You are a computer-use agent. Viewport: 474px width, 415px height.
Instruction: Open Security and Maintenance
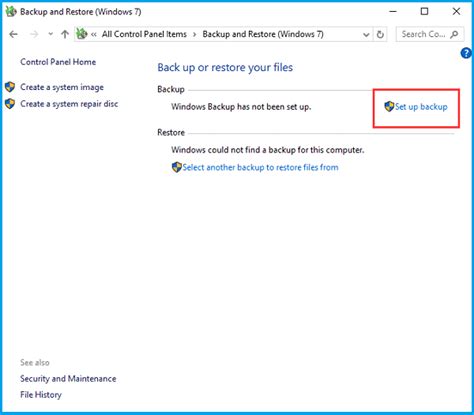click(68, 379)
